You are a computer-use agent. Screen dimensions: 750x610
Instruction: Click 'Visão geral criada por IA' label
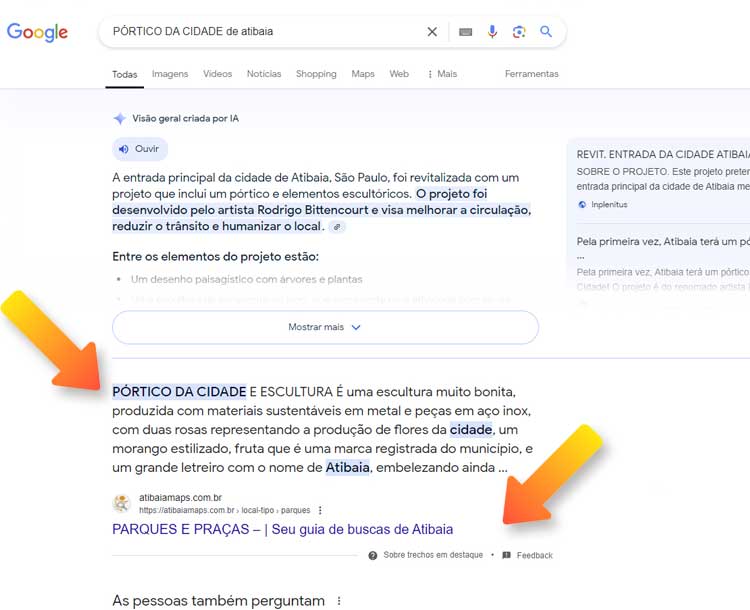click(x=185, y=119)
